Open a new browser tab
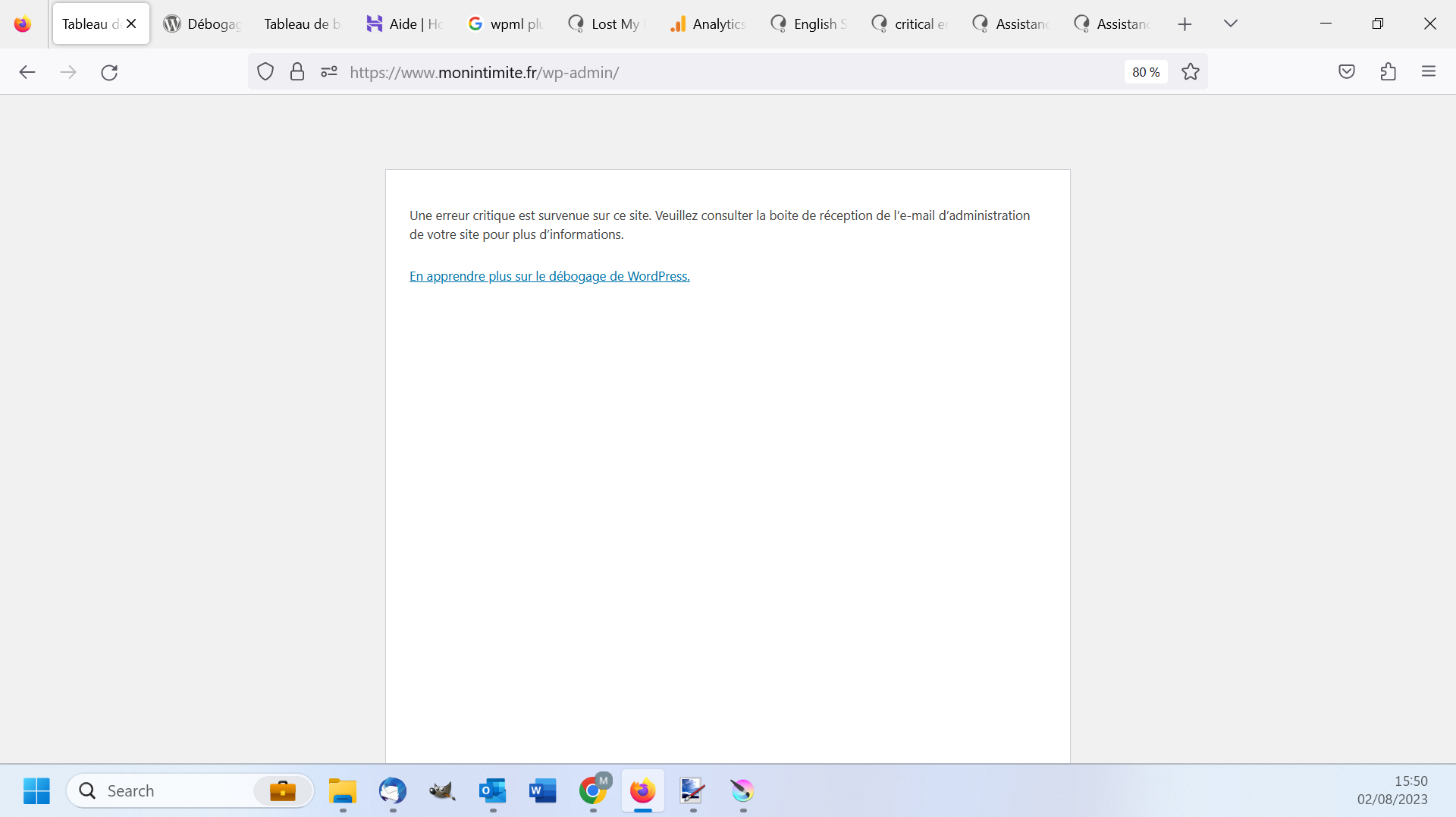Image resolution: width=1456 pixels, height=817 pixels. click(1185, 24)
